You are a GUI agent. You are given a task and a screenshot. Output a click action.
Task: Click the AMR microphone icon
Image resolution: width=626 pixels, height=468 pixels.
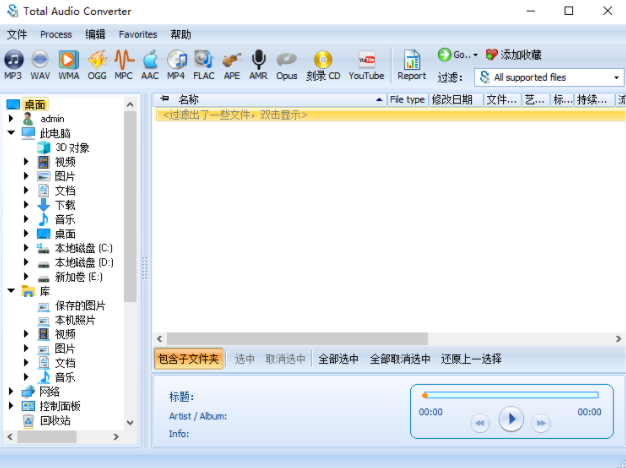coord(259,64)
